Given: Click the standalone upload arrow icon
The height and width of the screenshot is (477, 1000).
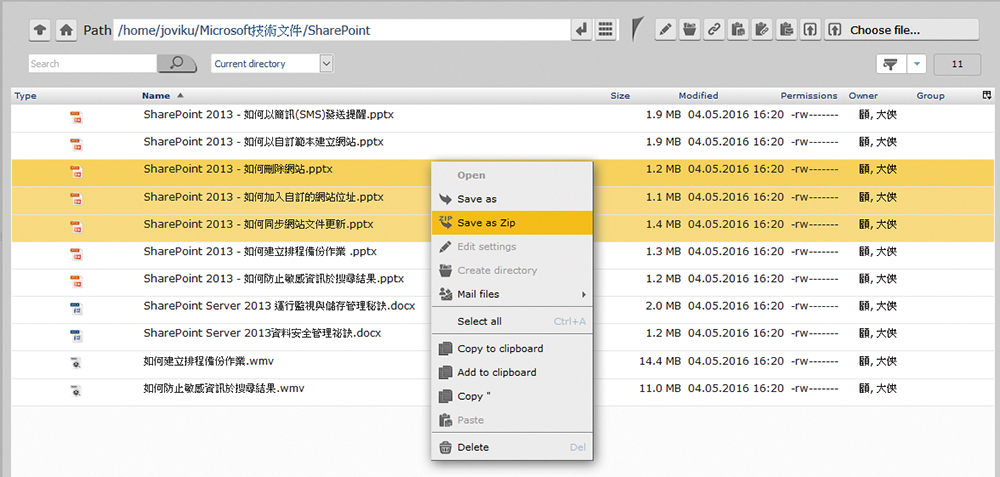Looking at the screenshot, I should point(810,30).
